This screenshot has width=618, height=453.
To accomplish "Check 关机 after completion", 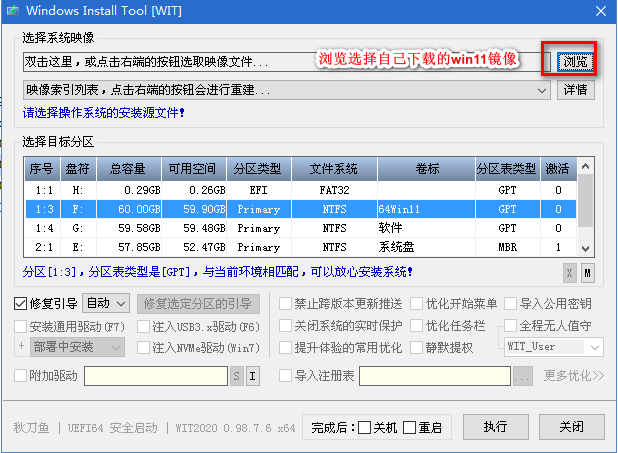I will [x=365, y=427].
